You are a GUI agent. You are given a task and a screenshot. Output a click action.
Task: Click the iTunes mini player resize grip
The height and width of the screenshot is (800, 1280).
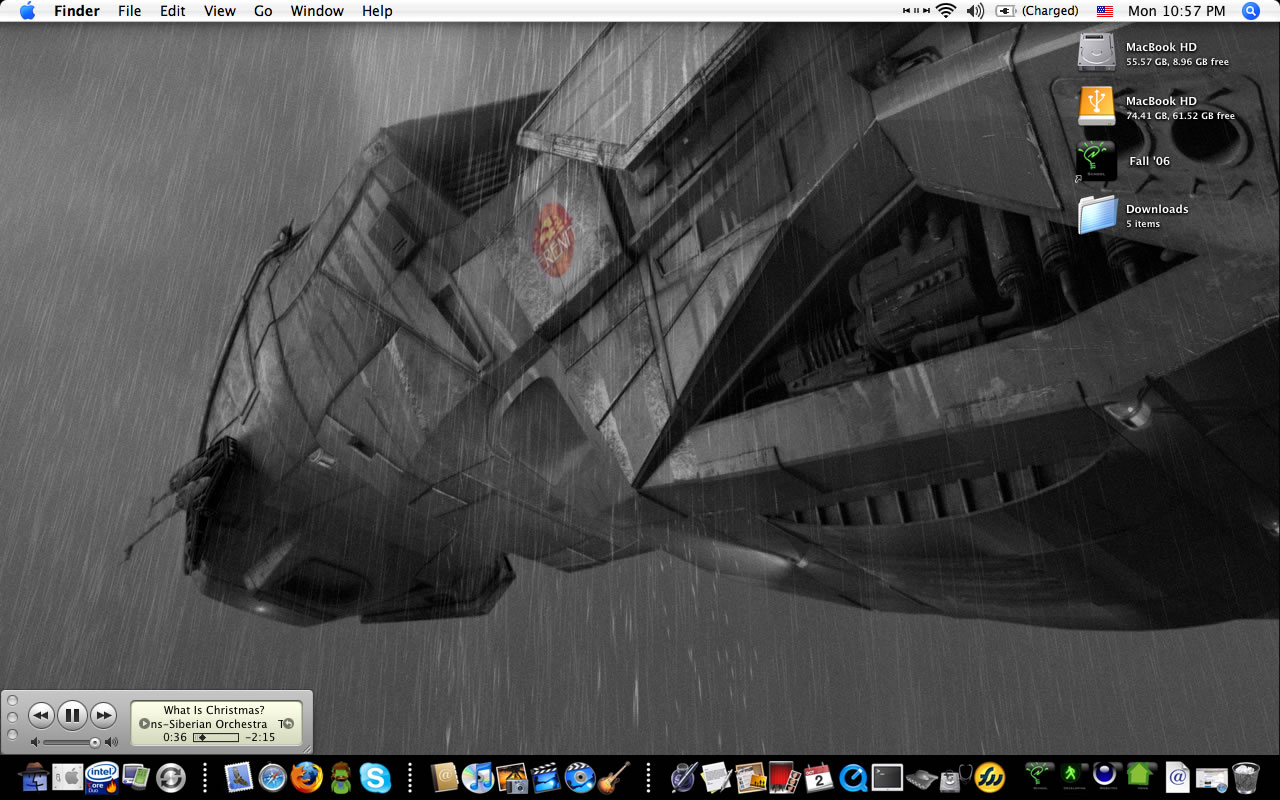306,747
